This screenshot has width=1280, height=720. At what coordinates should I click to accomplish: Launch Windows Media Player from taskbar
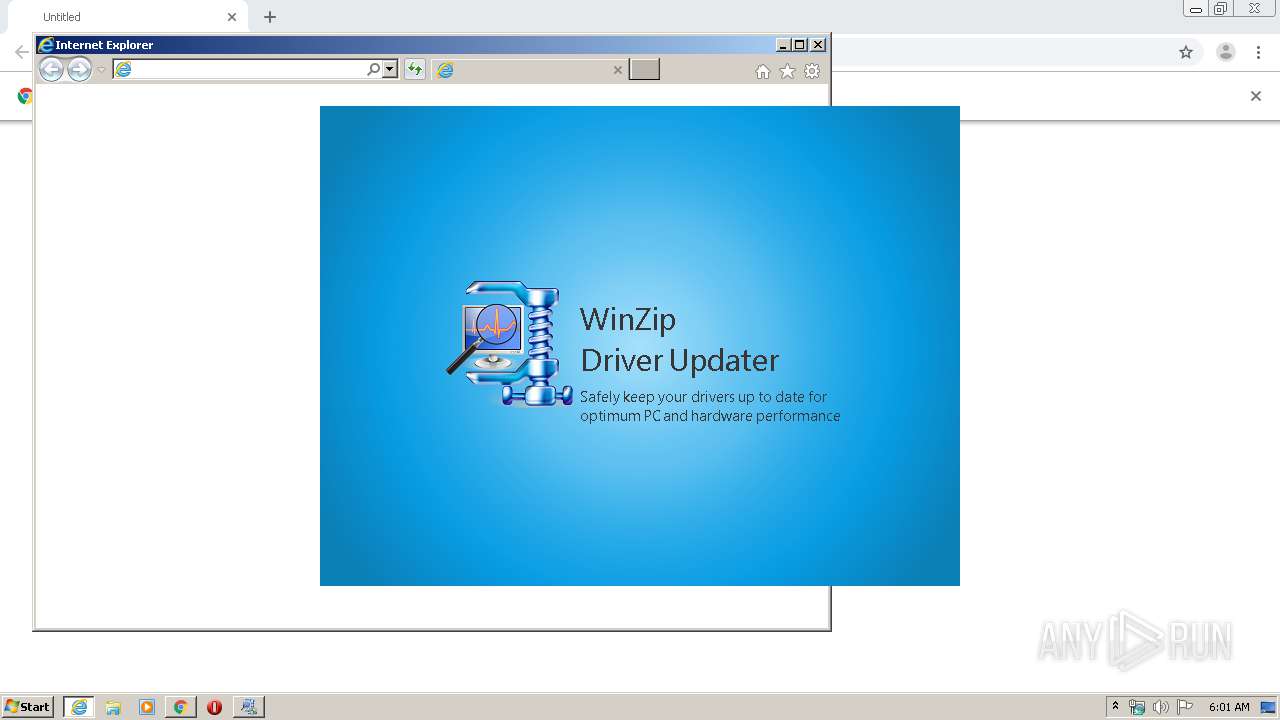coord(147,707)
